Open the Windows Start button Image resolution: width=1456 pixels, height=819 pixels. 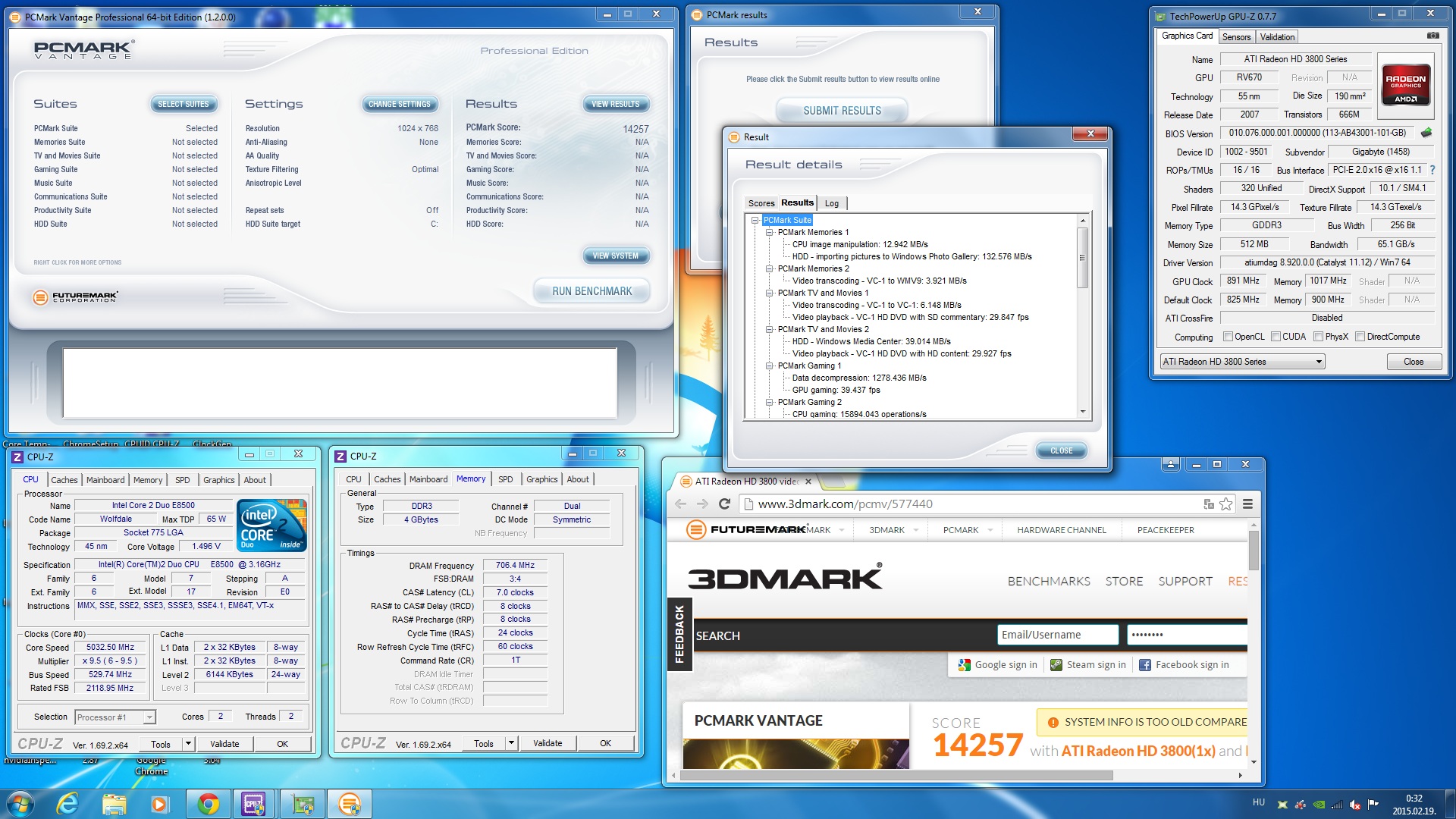pyautogui.click(x=20, y=804)
